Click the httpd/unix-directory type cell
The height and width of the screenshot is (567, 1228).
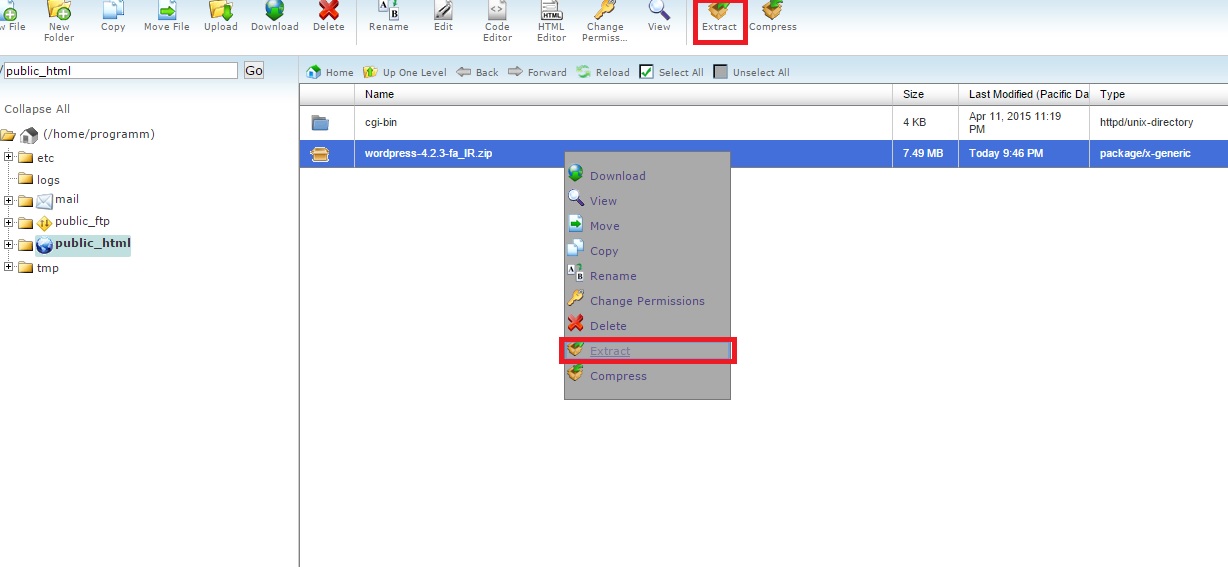[1158, 123]
